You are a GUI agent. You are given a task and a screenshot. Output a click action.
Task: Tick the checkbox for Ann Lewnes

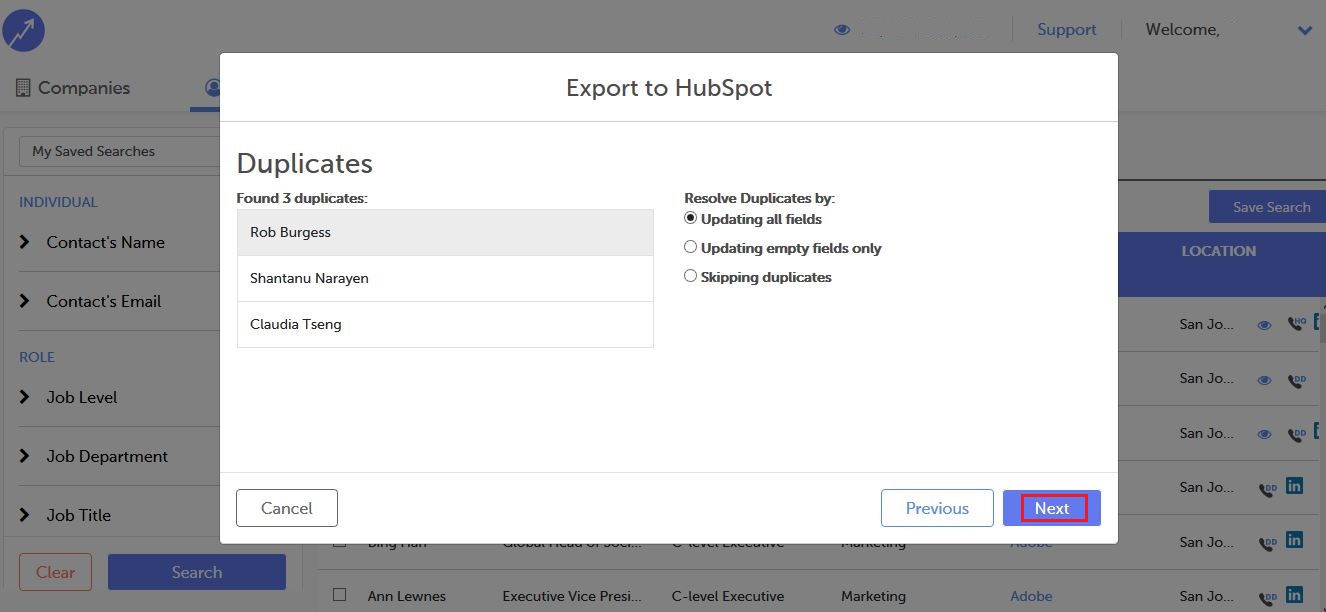[x=339, y=595]
